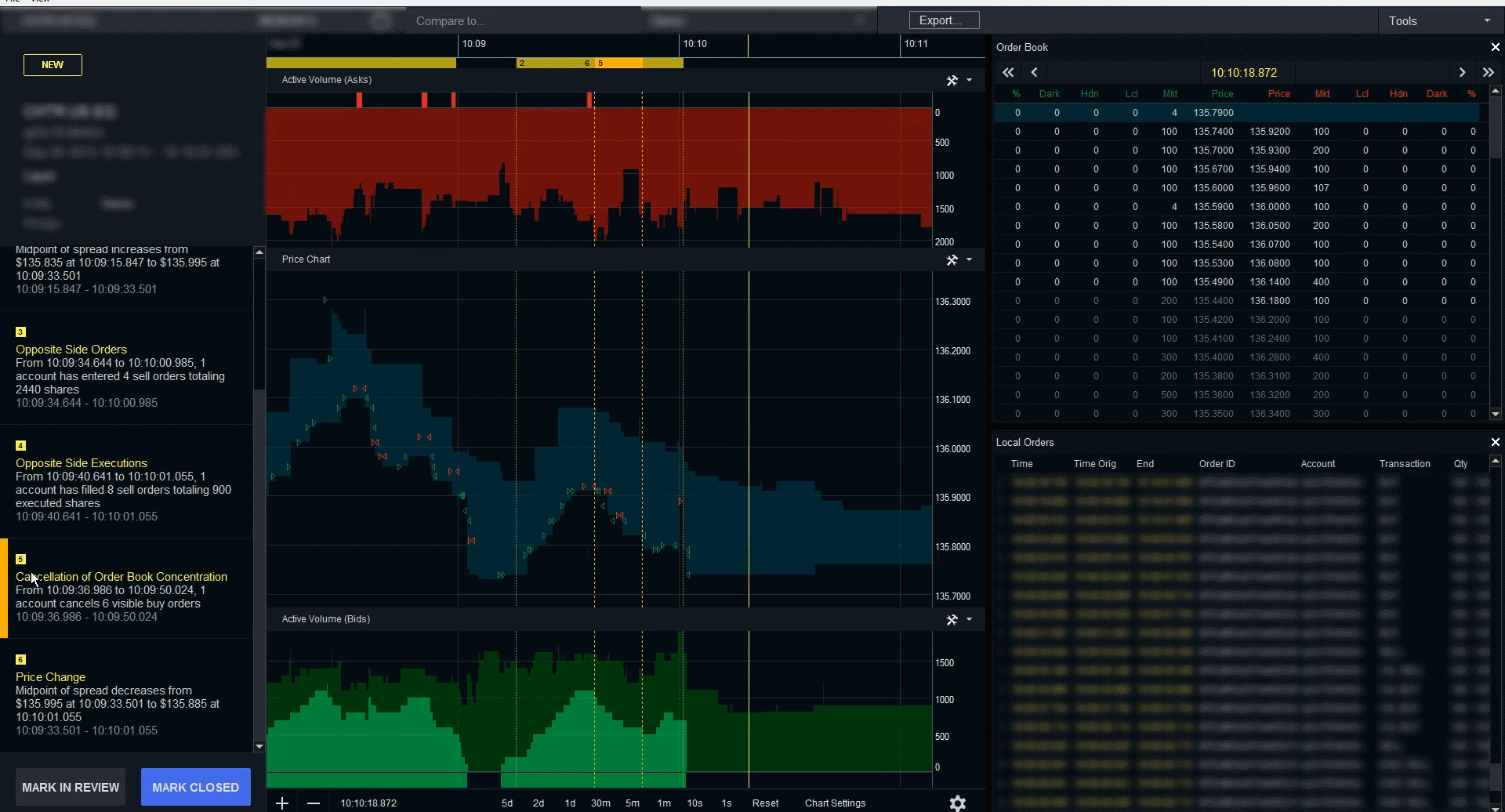1505x812 pixels.
Task: Close the Local Orders panel
Action: click(1495, 442)
